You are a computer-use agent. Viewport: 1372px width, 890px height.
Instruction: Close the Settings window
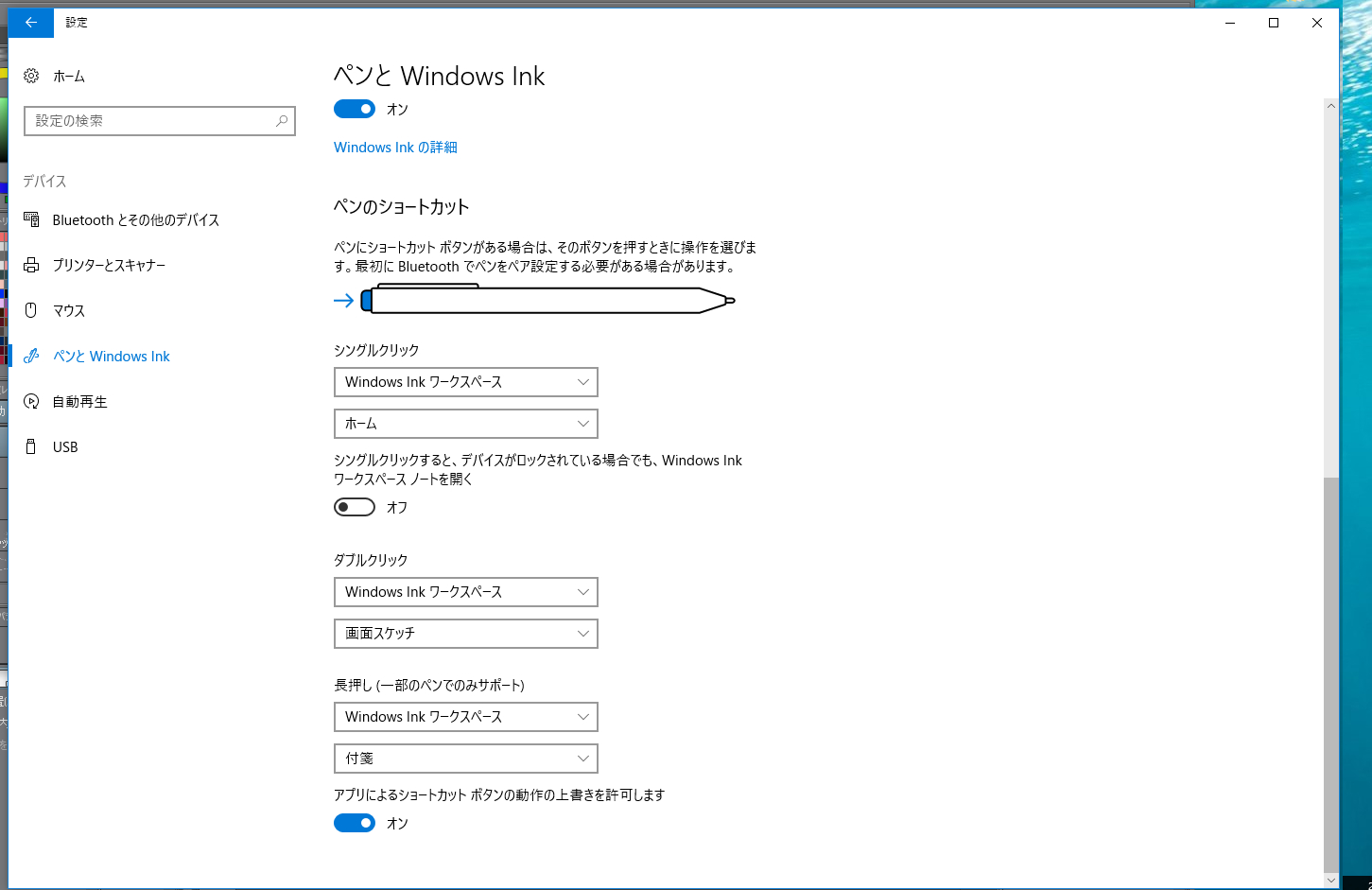point(1317,23)
